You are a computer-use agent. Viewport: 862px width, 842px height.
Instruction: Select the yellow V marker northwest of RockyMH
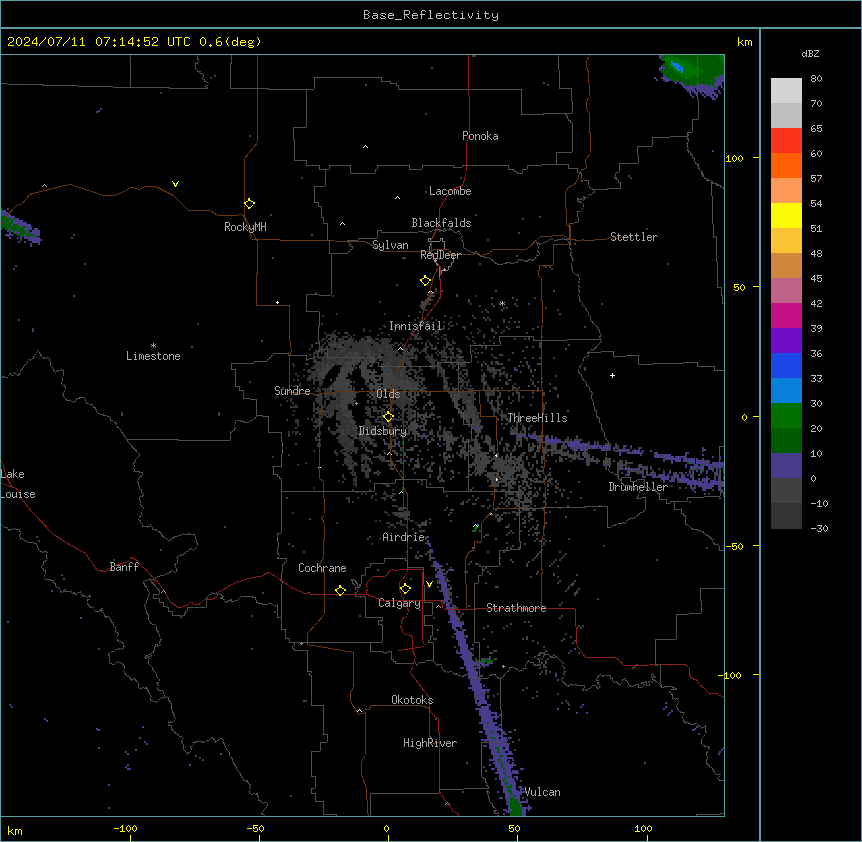point(175,184)
